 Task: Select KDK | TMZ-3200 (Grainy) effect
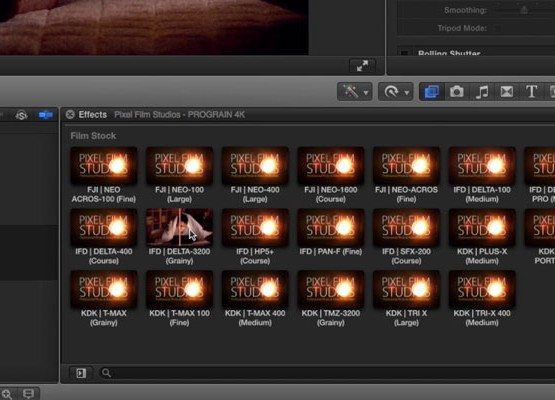tap(331, 299)
